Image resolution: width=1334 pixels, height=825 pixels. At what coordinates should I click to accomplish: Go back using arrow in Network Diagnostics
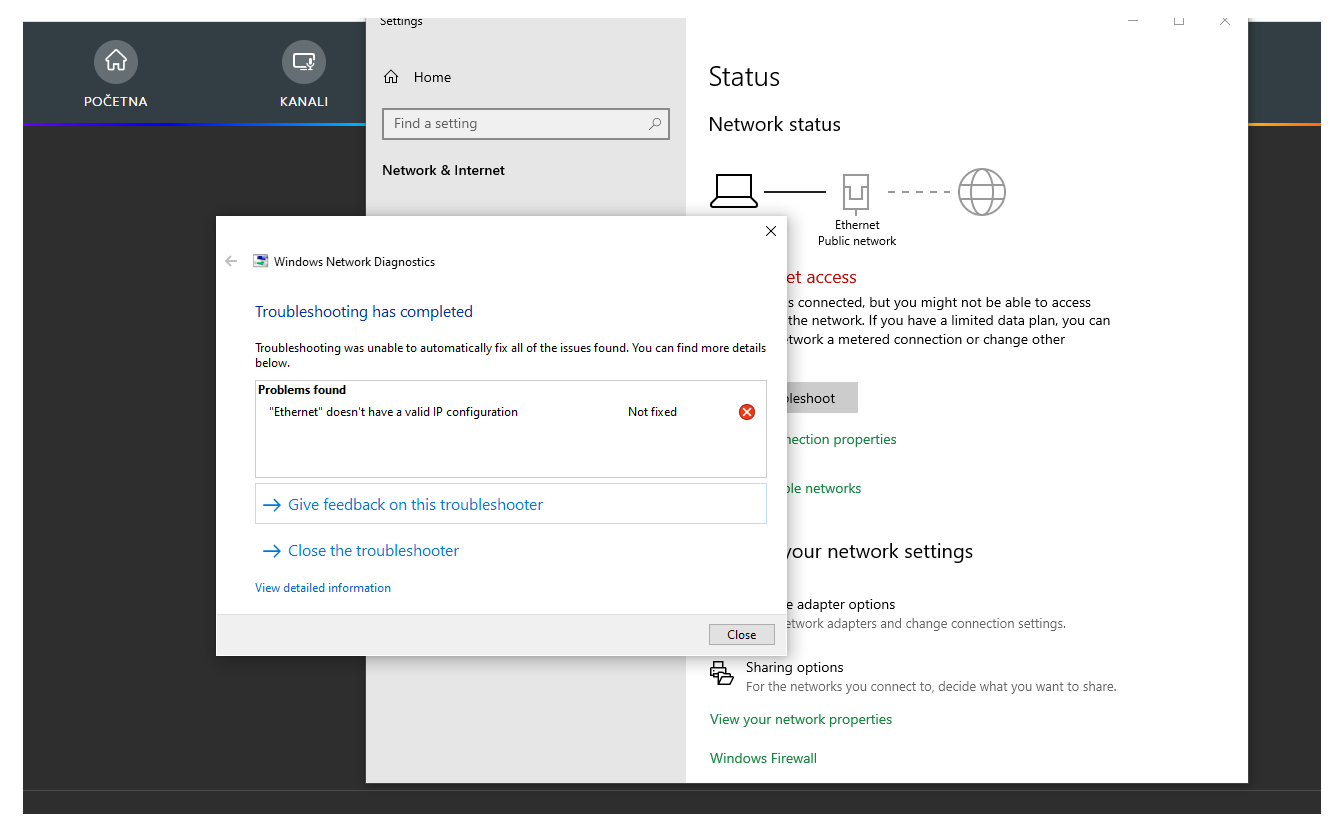tap(231, 261)
